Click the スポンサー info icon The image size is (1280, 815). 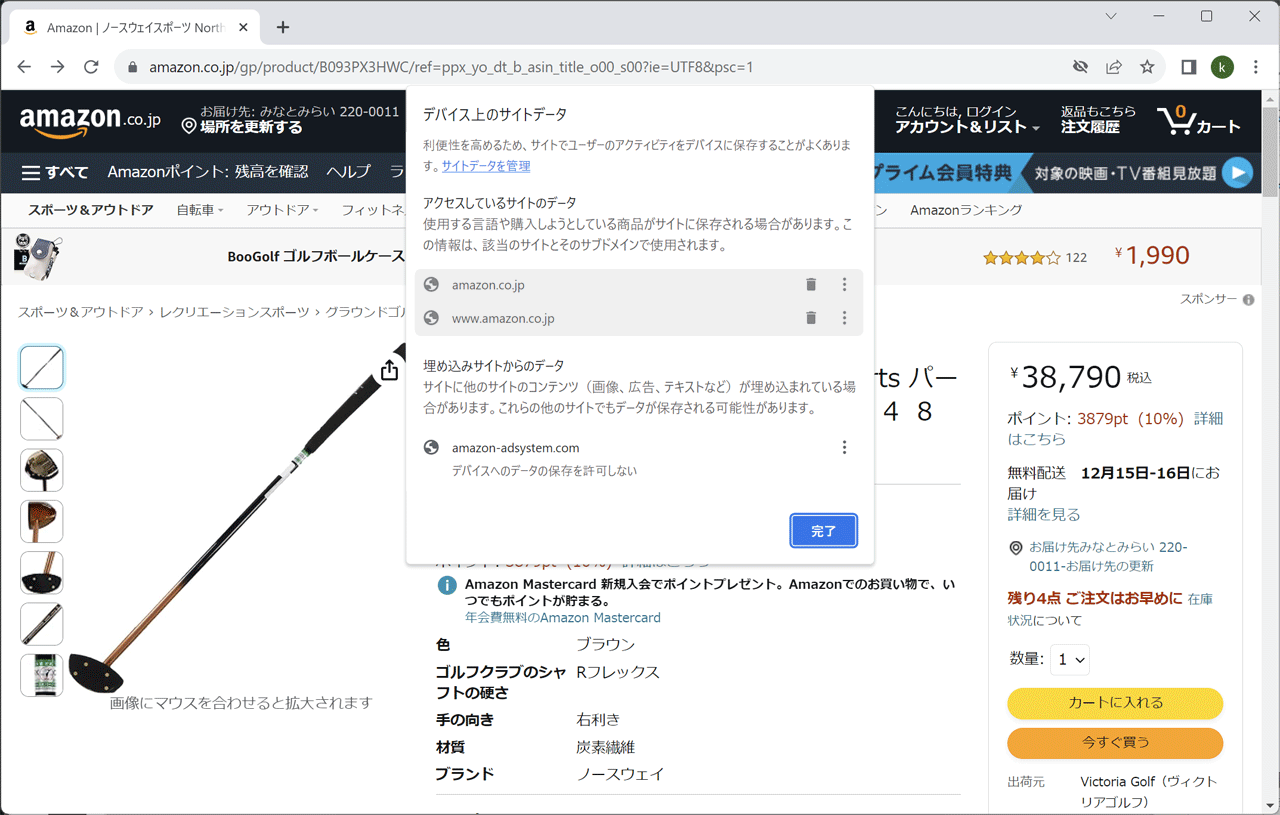tap(1248, 300)
